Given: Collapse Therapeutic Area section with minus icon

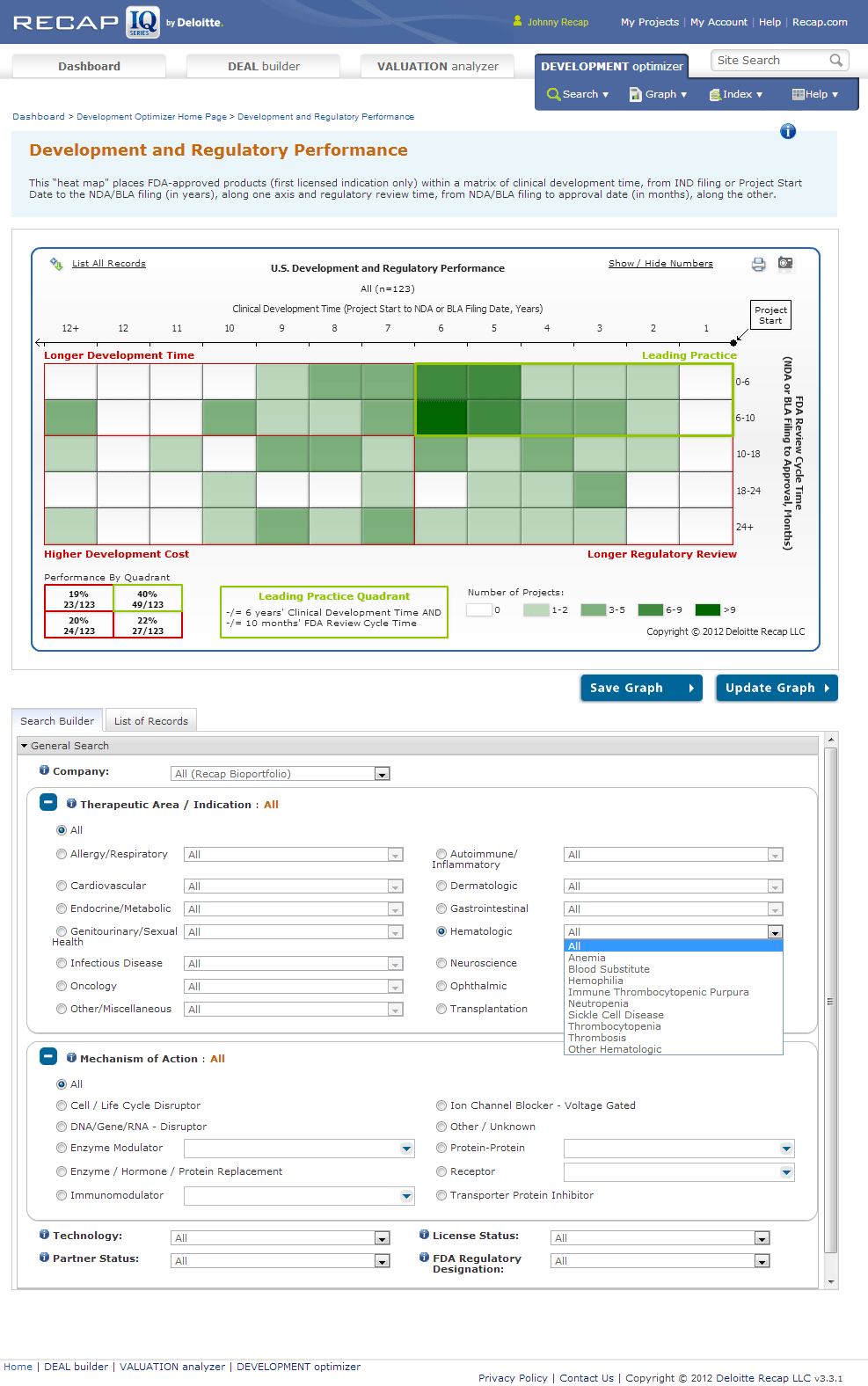Looking at the screenshot, I should [48, 802].
